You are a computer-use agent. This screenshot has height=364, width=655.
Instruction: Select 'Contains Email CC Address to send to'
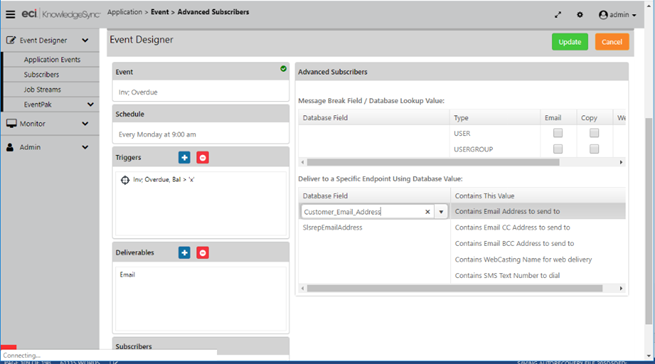[512, 227]
